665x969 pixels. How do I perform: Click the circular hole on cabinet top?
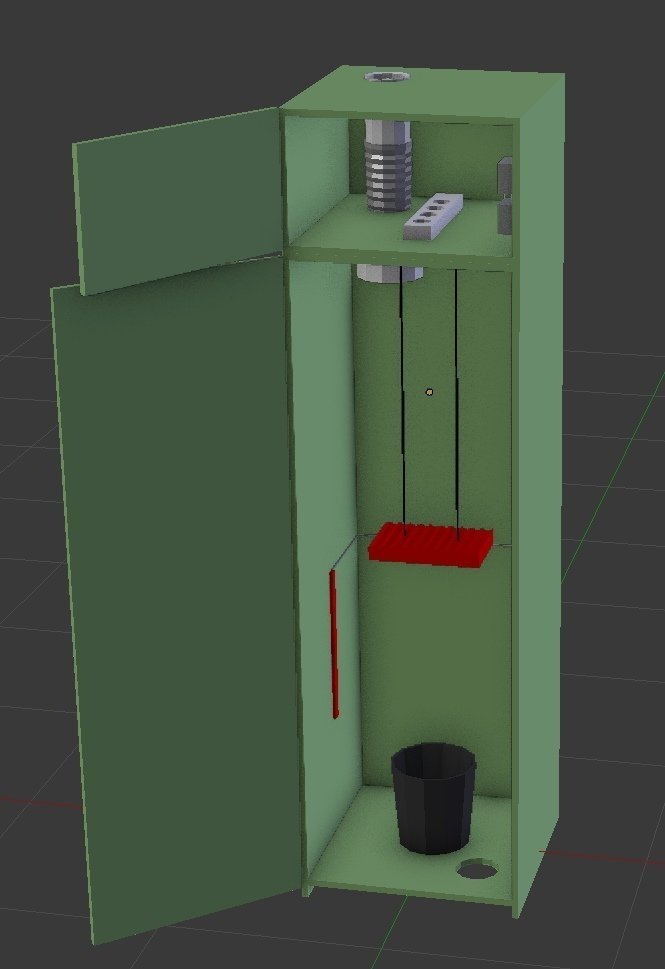387,77
